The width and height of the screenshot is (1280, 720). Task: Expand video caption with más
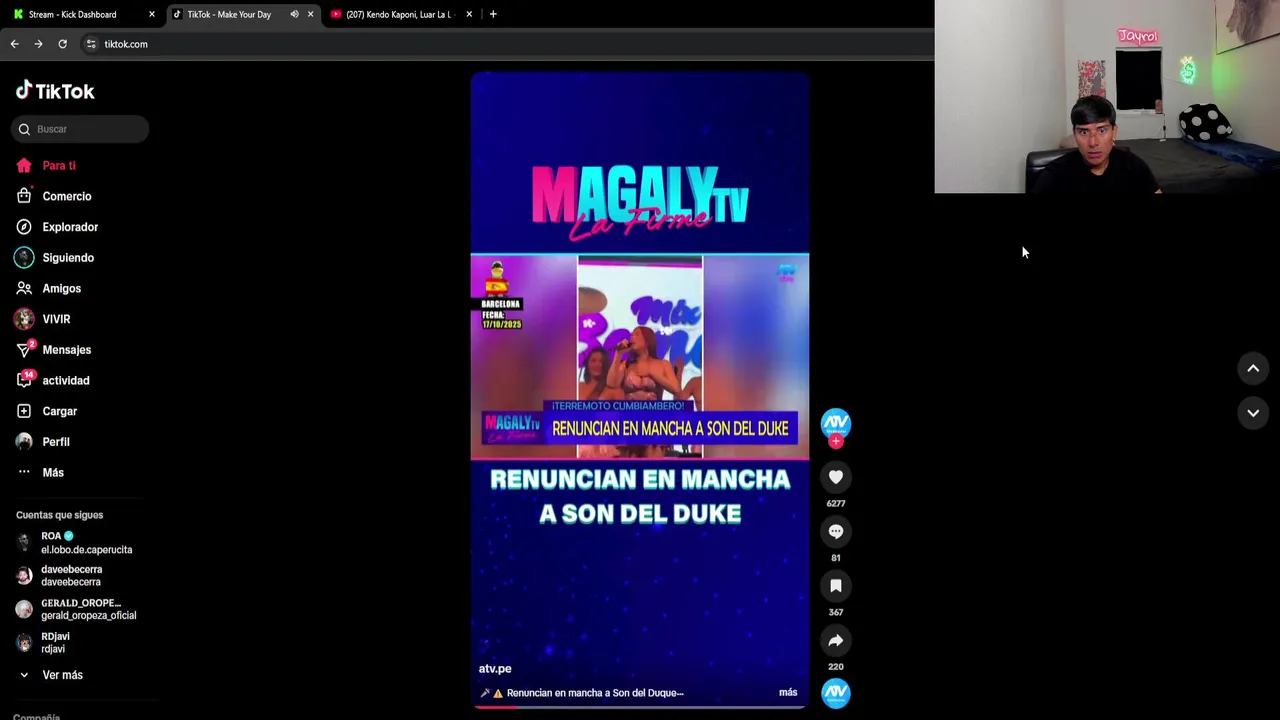point(788,693)
